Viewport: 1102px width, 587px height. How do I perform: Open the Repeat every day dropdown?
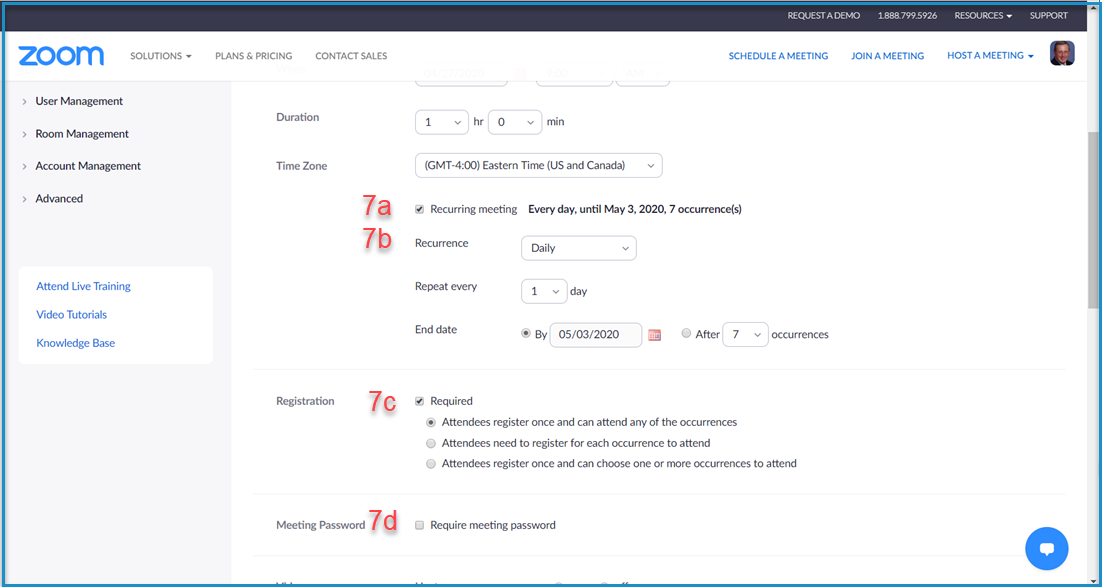(x=544, y=292)
